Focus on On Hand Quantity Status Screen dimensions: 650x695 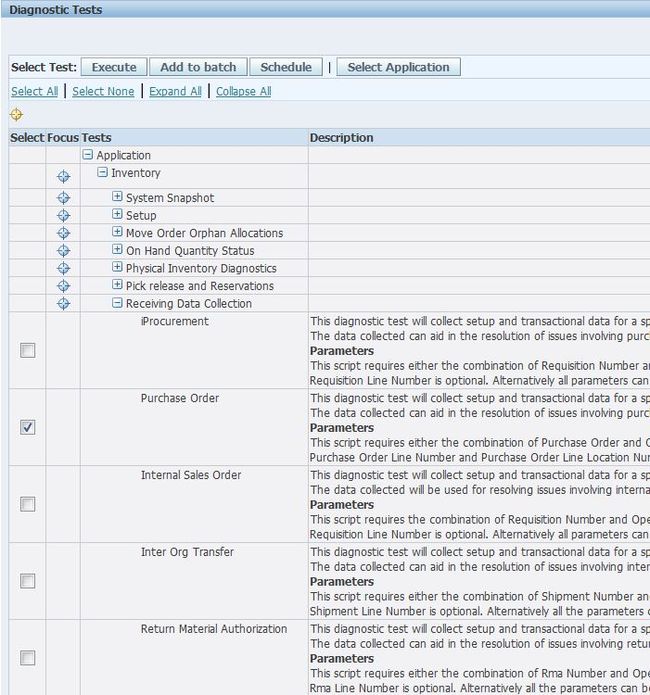tap(63, 251)
